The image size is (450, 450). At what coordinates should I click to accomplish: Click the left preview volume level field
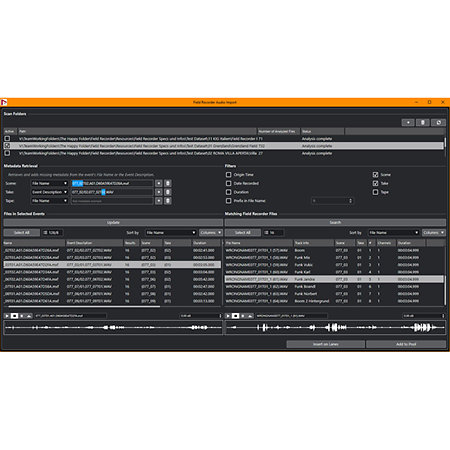click(201, 316)
